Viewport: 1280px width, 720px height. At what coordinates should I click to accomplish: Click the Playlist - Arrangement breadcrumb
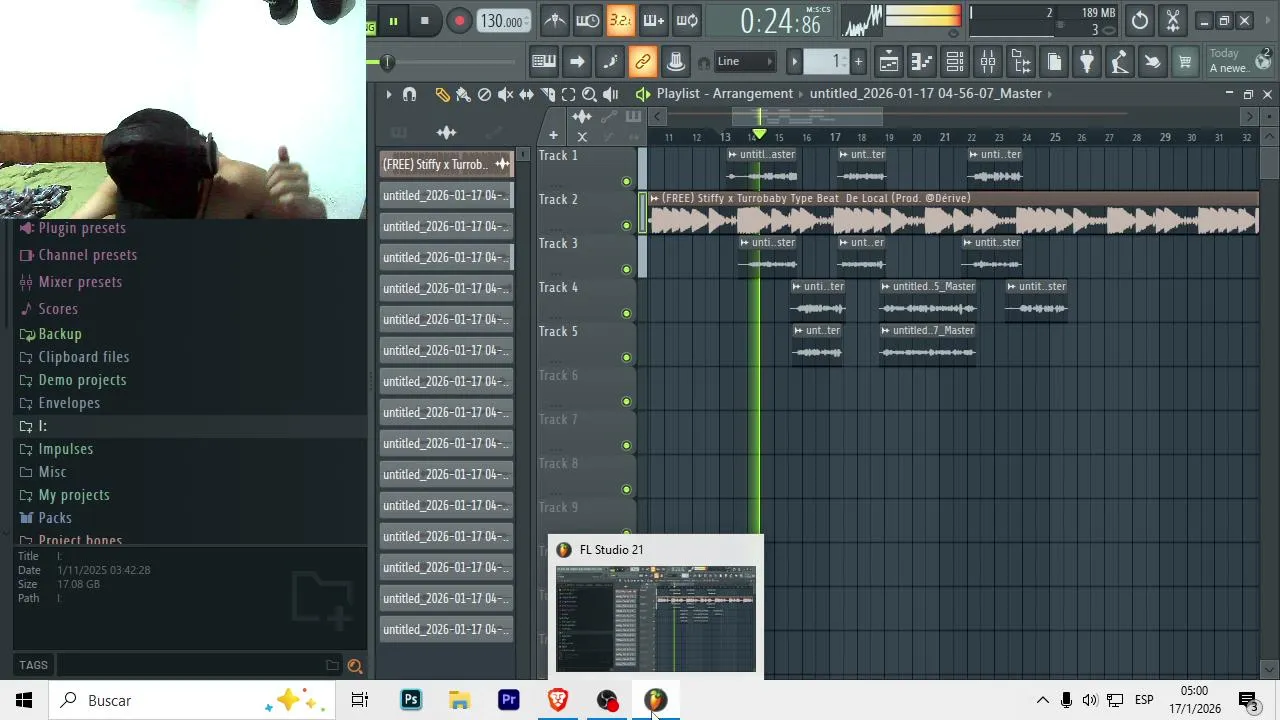click(725, 93)
